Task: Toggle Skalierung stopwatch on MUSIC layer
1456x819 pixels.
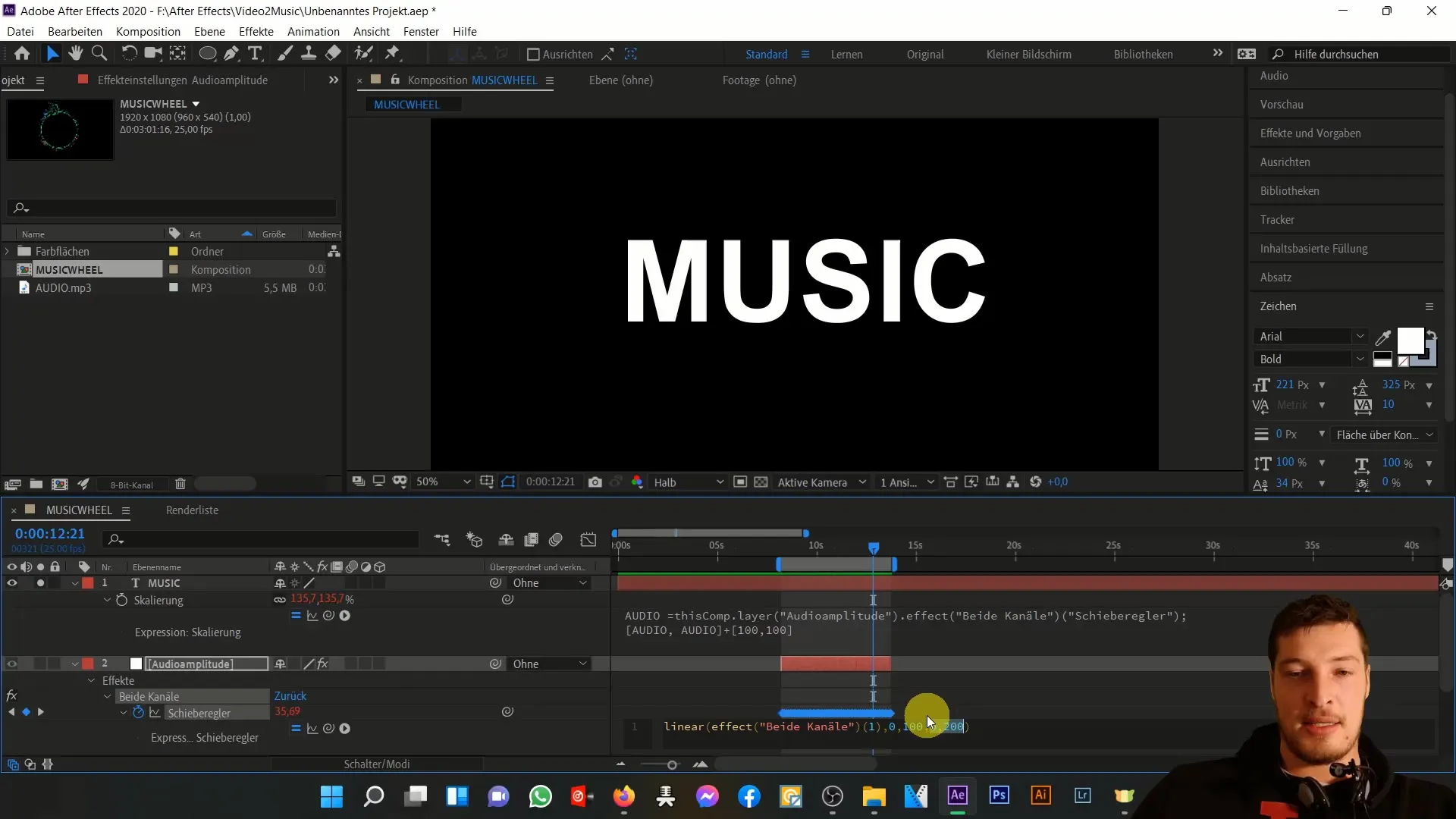Action: (122, 600)
